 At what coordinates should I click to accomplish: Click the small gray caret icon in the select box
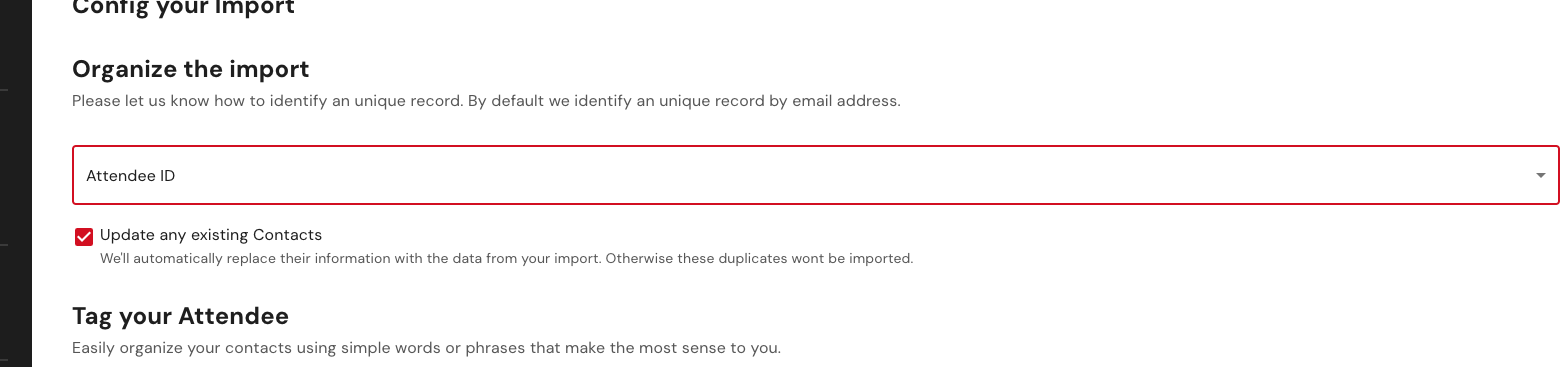(x=1540, y=176)
